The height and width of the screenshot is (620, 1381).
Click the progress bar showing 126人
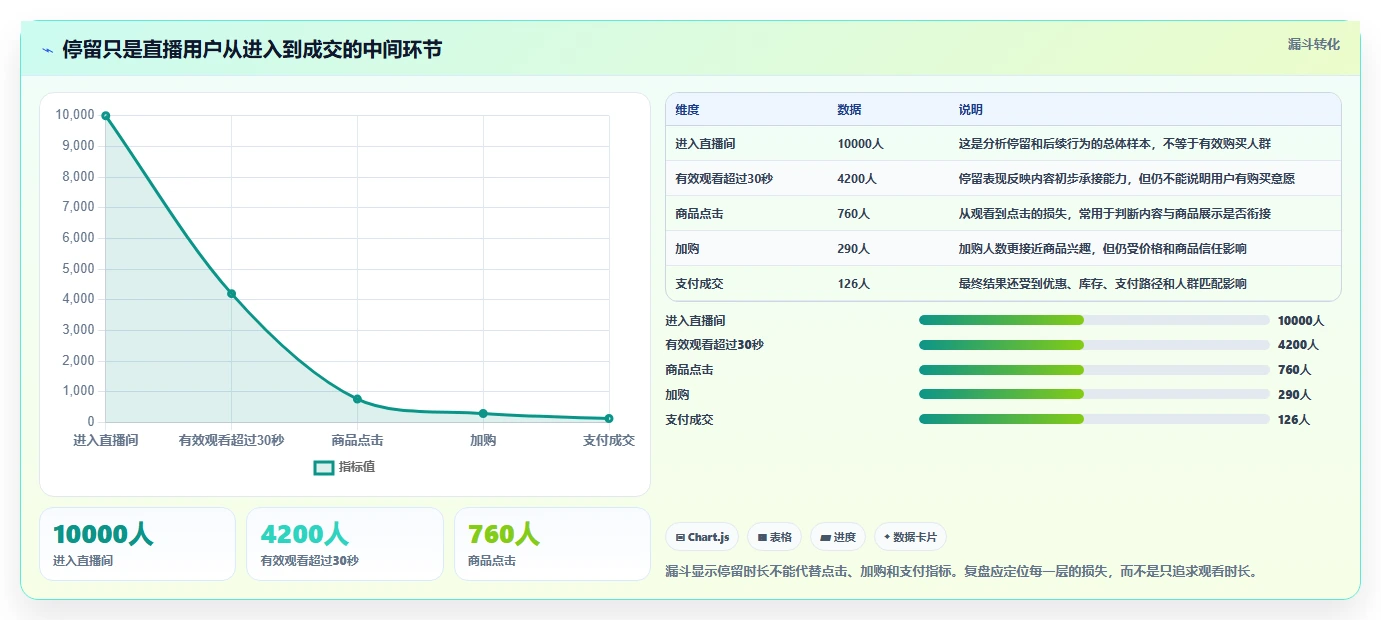click(x=1094, y=419)
